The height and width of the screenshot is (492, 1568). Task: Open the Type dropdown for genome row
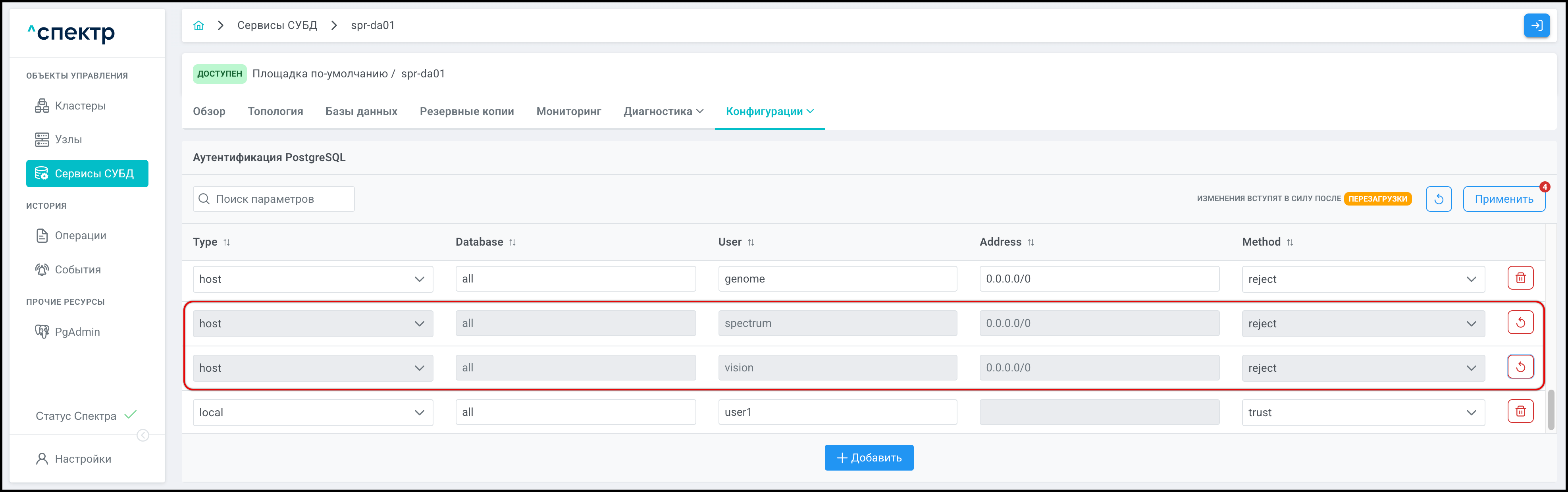(x=312, y=279)
